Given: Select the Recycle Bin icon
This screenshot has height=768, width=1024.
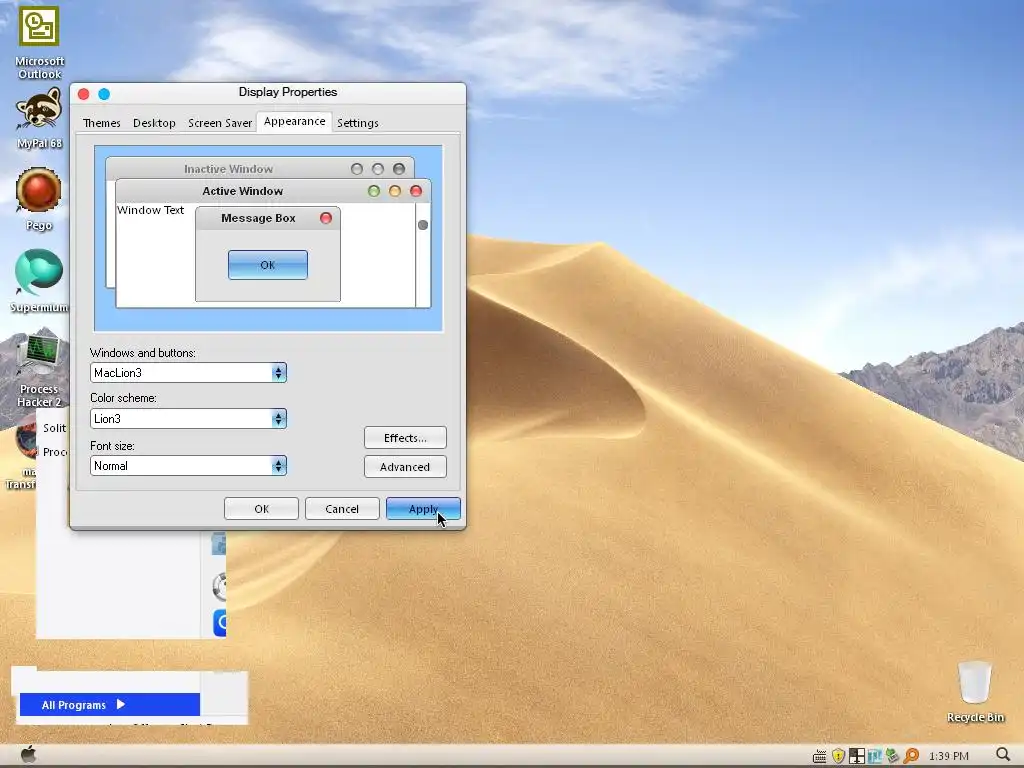Looking at the screenshot, I should [x=974, y=683].
